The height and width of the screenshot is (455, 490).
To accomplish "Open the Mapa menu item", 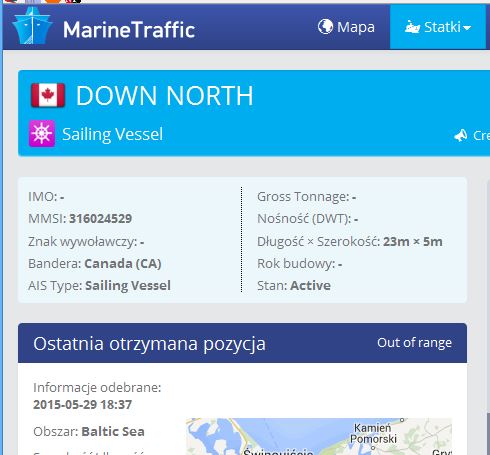I will tap(346, 27).
